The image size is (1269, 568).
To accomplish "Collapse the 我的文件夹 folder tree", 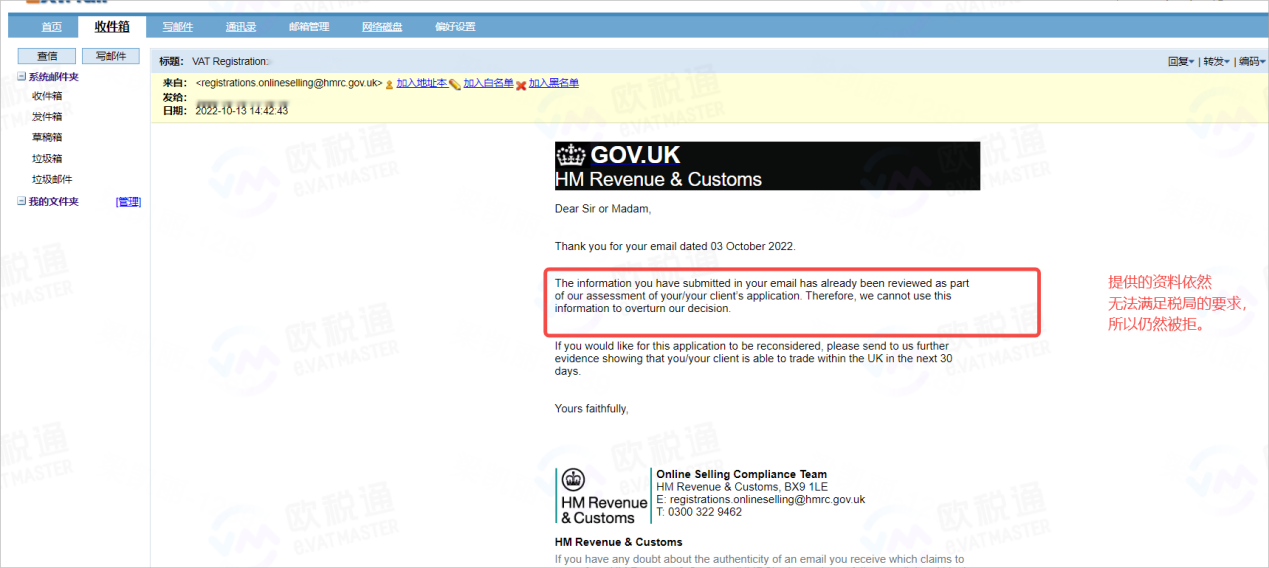I will pos(22,202).
